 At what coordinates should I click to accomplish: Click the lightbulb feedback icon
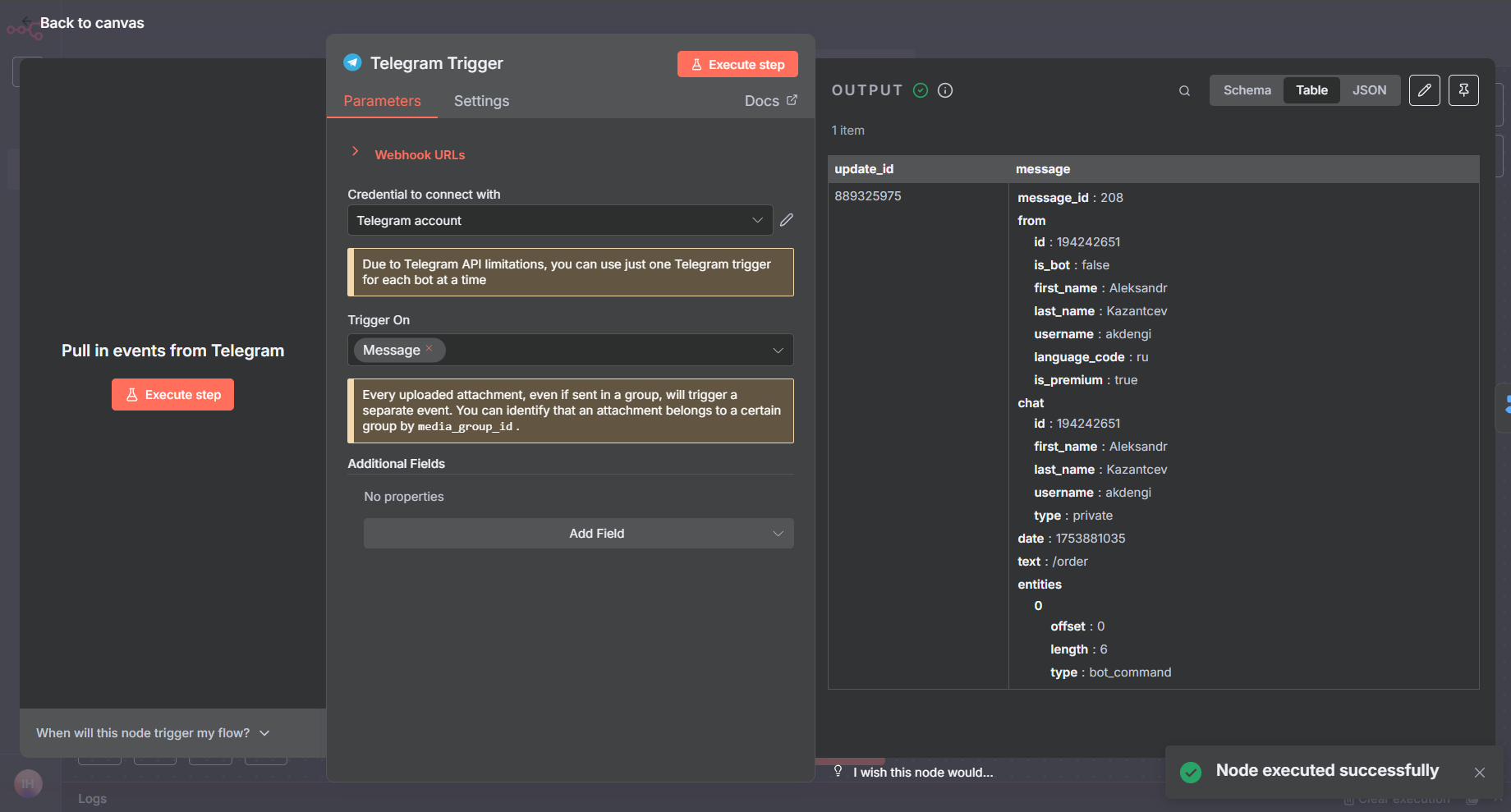coord(838,771)
